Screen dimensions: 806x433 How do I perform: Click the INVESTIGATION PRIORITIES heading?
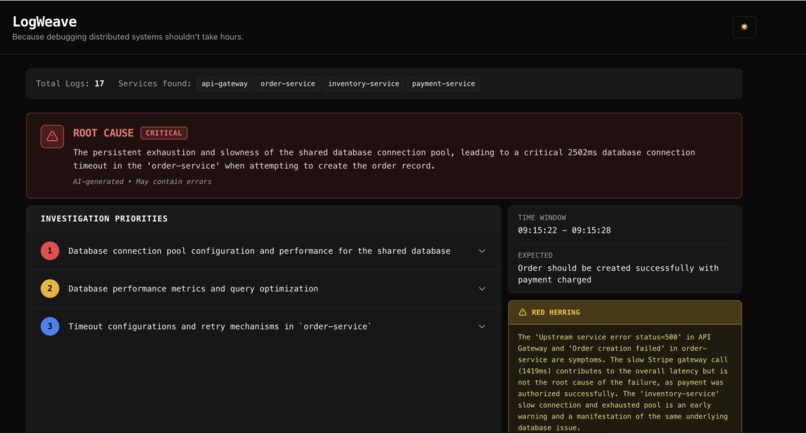tap(104, 219)
